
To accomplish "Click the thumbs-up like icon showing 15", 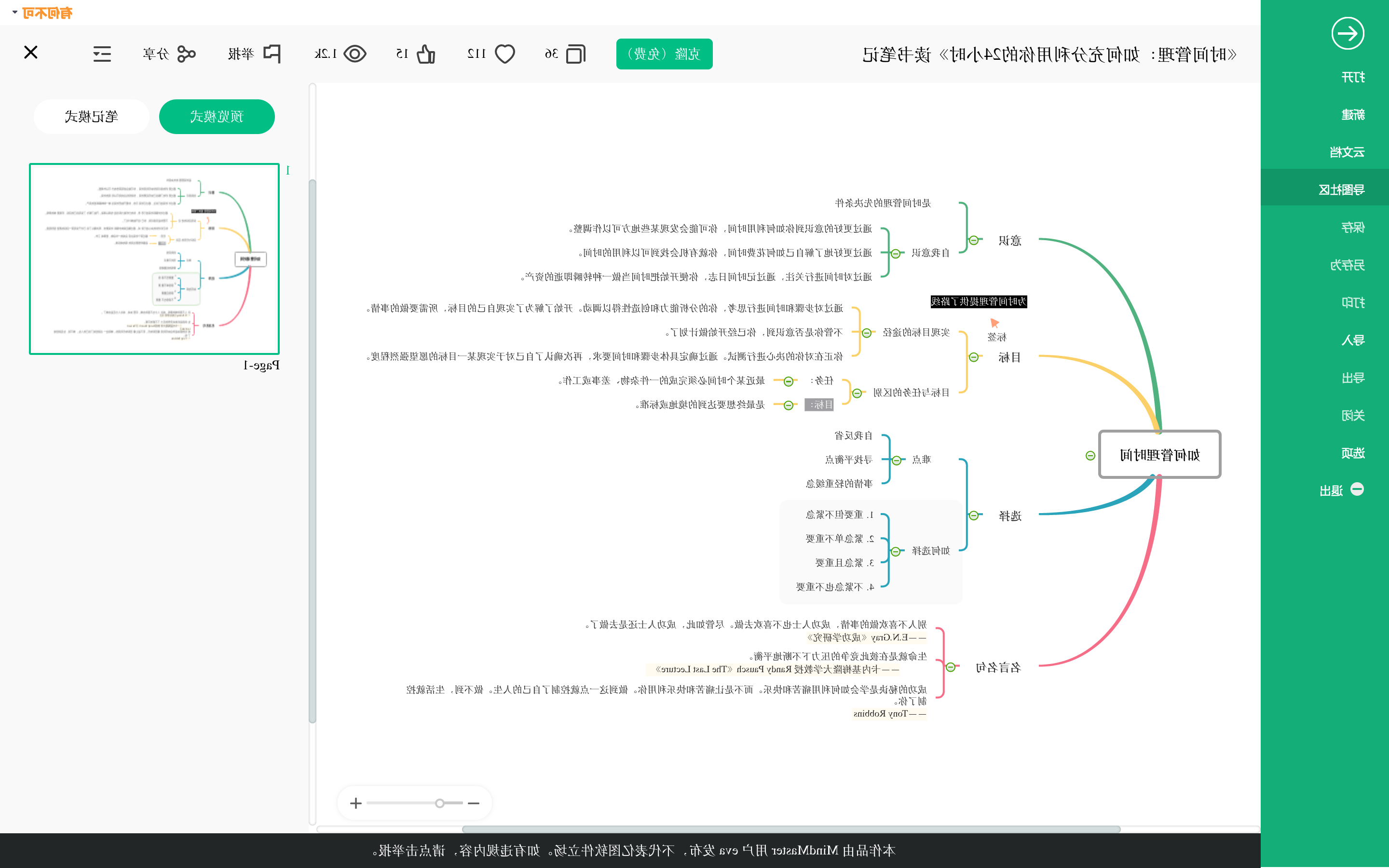I will 426,54.
